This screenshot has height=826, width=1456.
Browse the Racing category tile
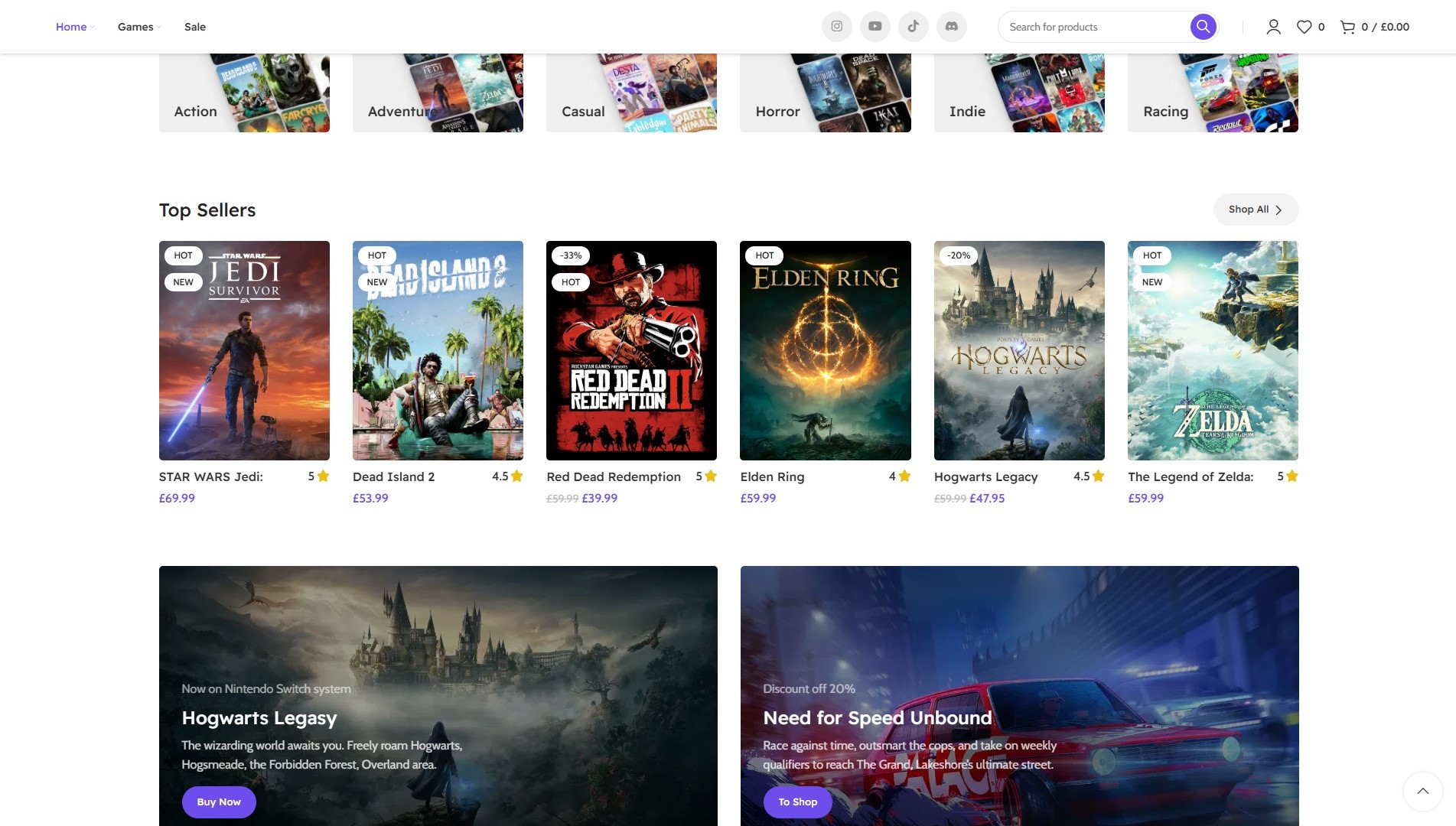(x=1212, y=93)
